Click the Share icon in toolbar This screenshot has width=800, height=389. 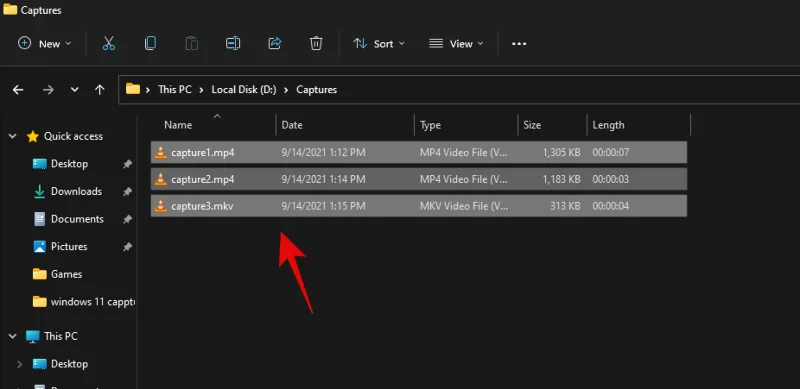pyautogui.click(x=275, y=44)
